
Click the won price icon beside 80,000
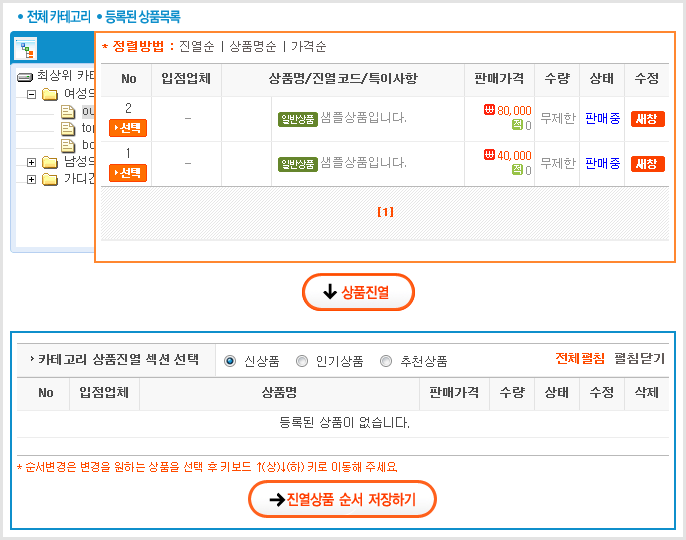pyautogui.click(x=489, y=110)
